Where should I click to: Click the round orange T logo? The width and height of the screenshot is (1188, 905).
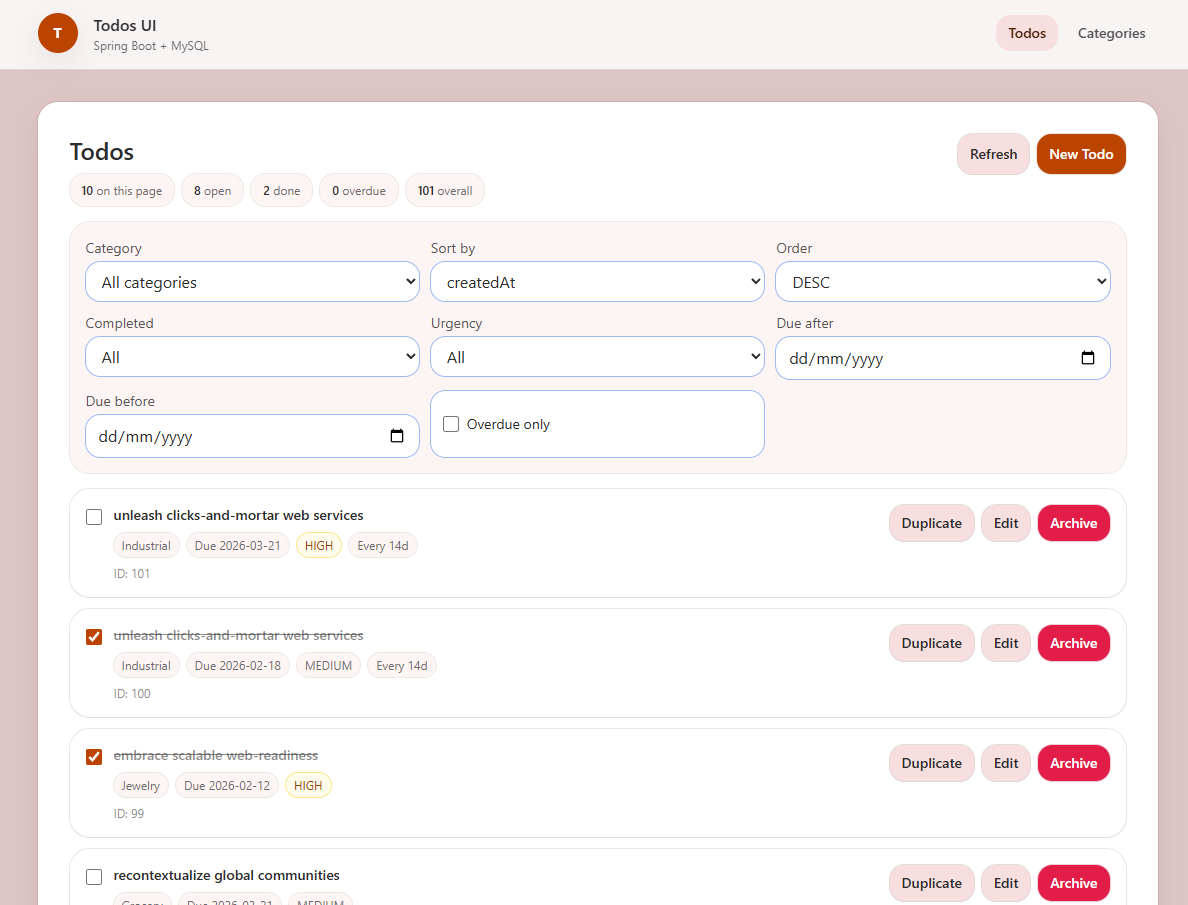(58, 33)
